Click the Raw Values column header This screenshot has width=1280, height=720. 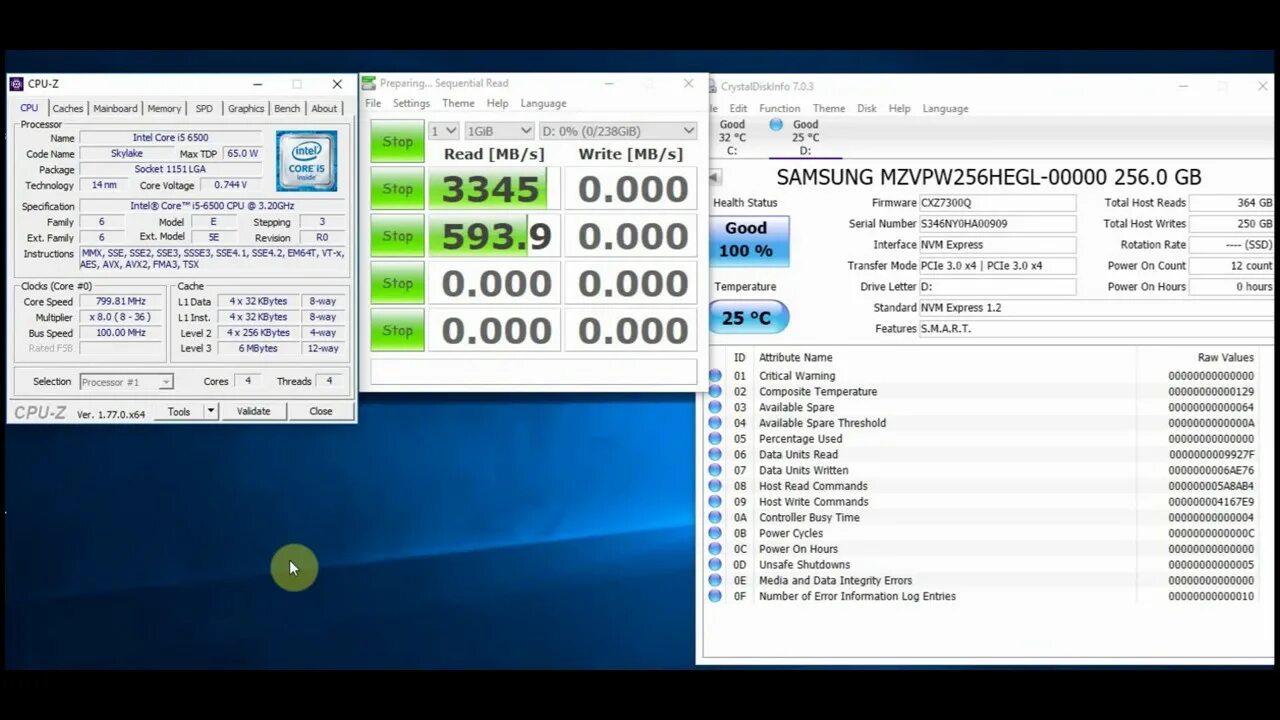(x=1225, y=357)
